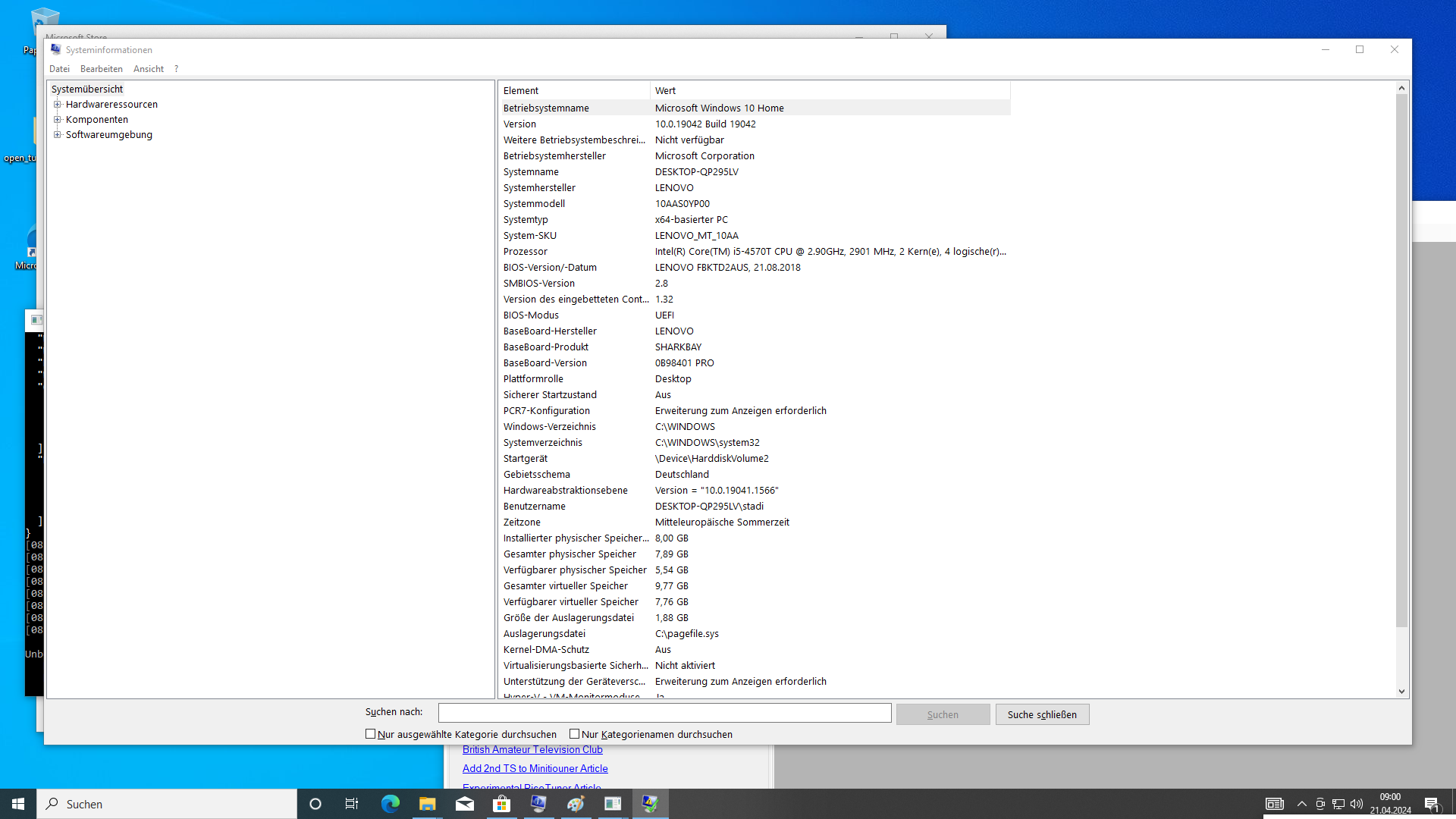Screen dimensions: 1456x819
Task: Click the Element column header
Action: pyautogui.click(x=574, y=90)
